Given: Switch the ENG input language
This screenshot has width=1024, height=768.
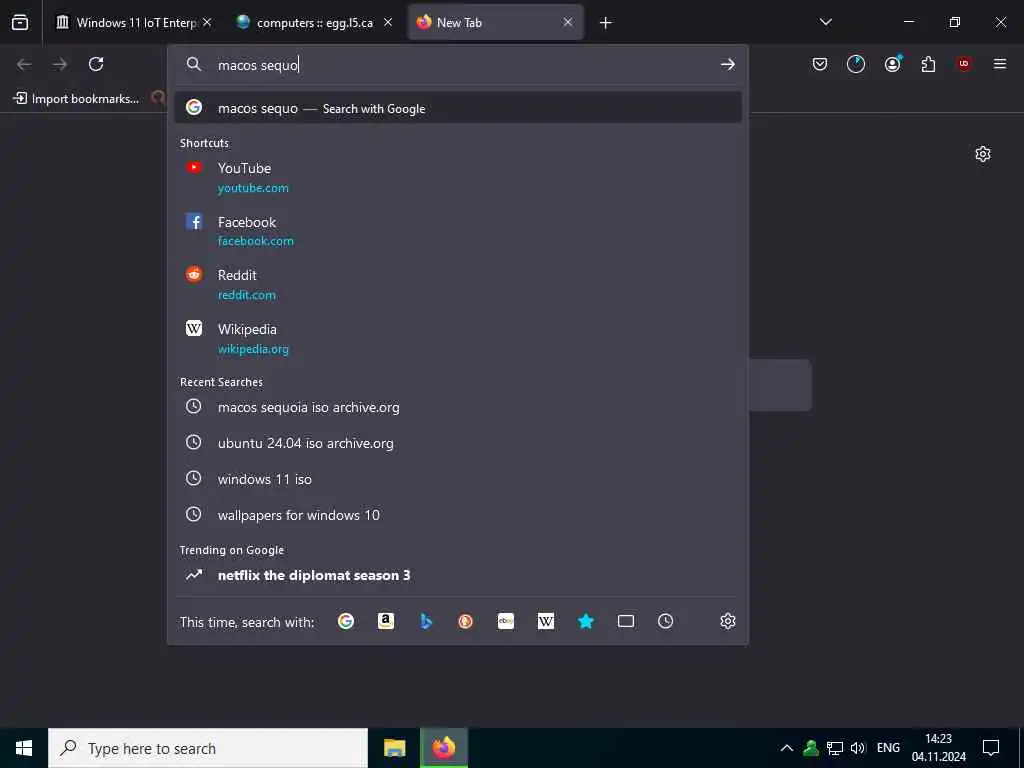Looking at the screenshot, I should [888, 748].
